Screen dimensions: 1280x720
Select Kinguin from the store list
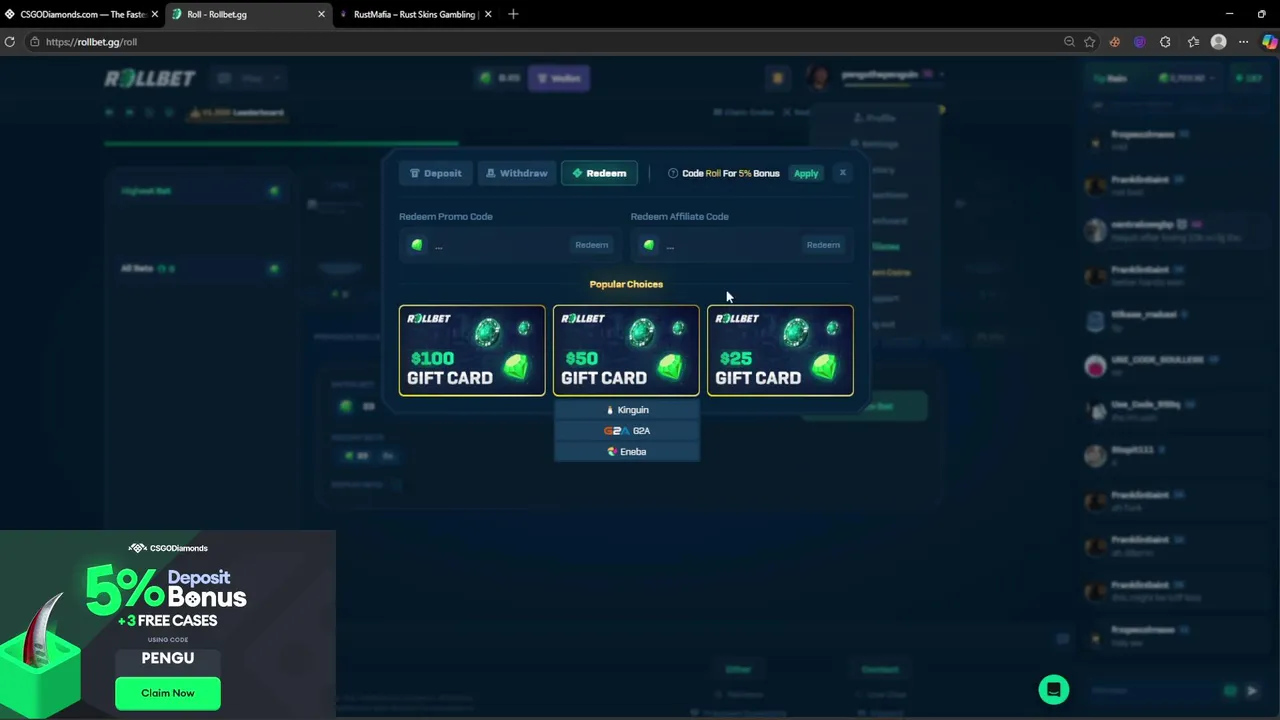click(x=627, y=410)
